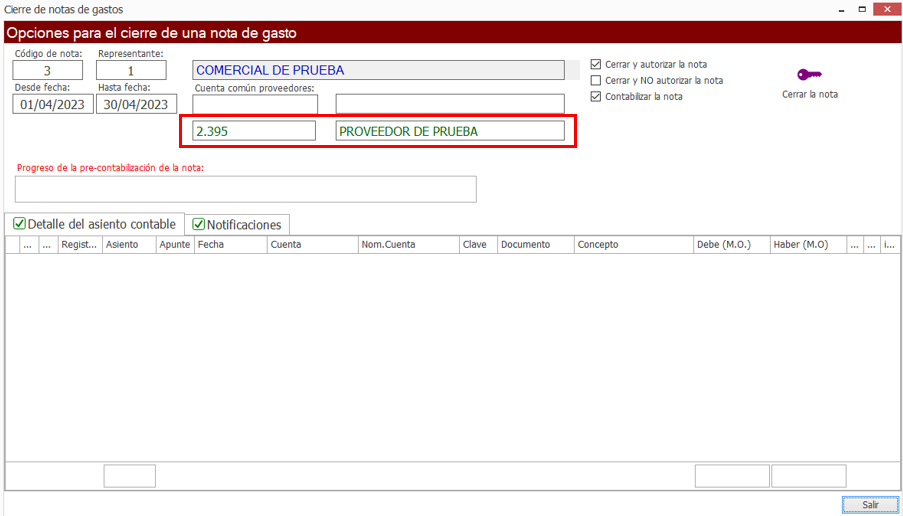903x516 pixels.
Task: Click the supplier account 2.395 field
Action: pyautogui.click(x=254, y=131)
